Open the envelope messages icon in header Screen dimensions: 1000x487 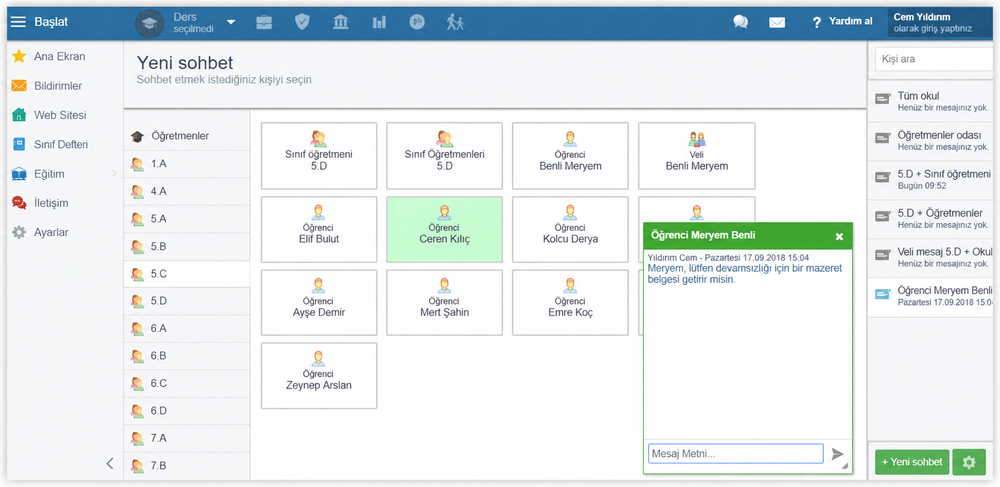(777, 23)
